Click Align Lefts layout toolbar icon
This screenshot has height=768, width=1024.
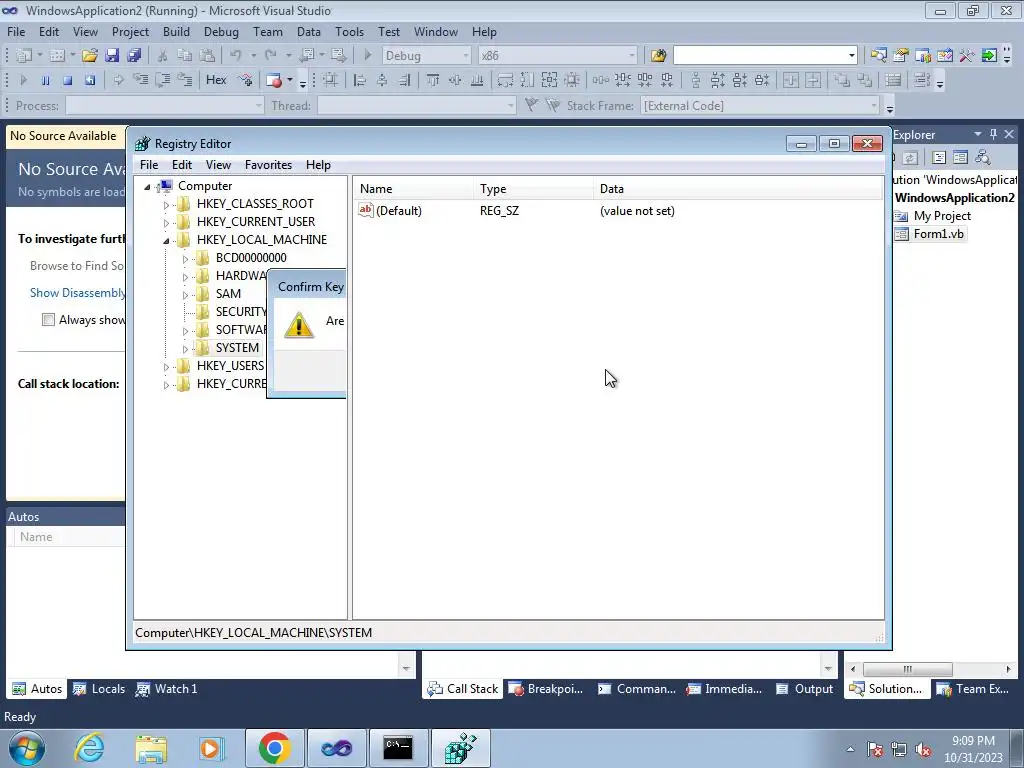(360, 80)
